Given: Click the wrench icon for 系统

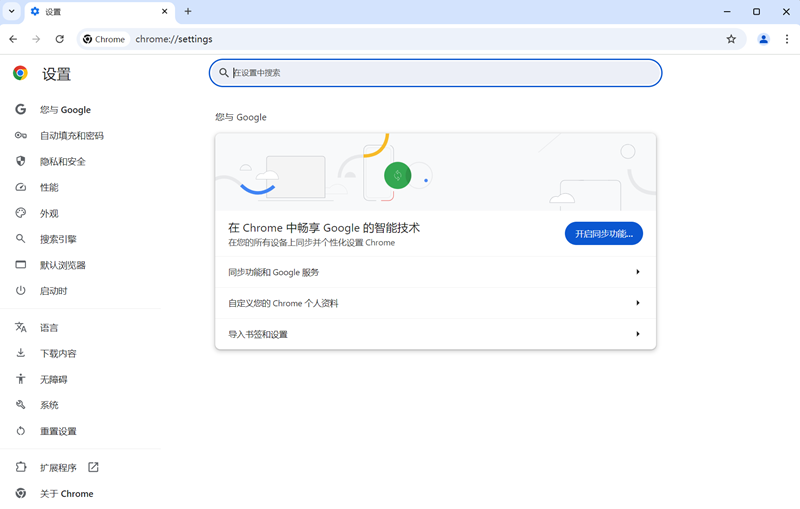Looking at the screenshot, I should coord(20,405).
